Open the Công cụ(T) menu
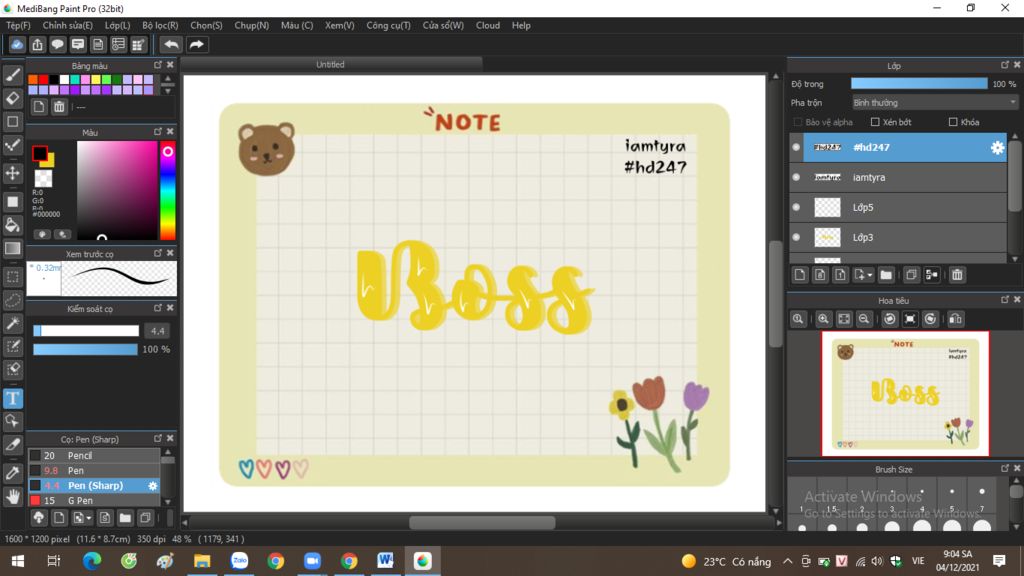This screenshot has width=1024, height=576. [389, 25]
